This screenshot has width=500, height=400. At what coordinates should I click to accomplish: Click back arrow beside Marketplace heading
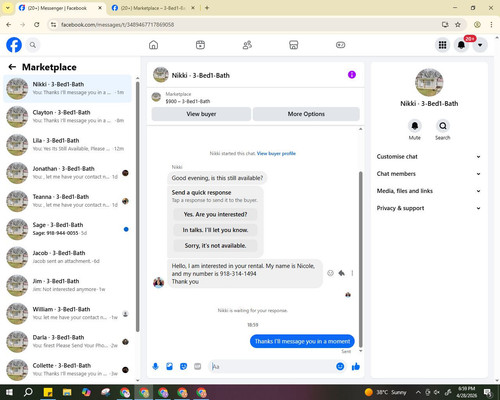(12, 67)
